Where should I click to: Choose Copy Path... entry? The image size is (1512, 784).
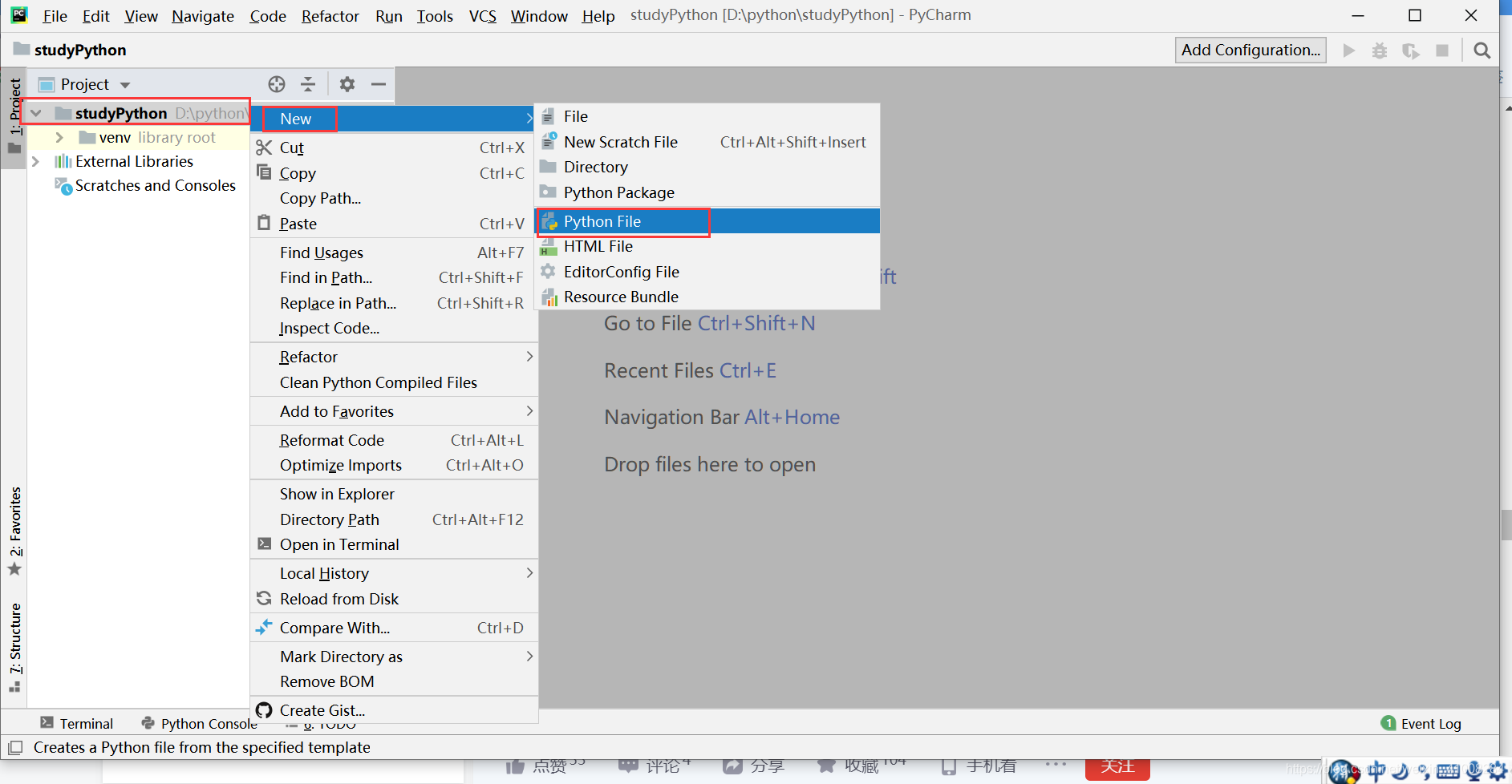tap(394, 198)
